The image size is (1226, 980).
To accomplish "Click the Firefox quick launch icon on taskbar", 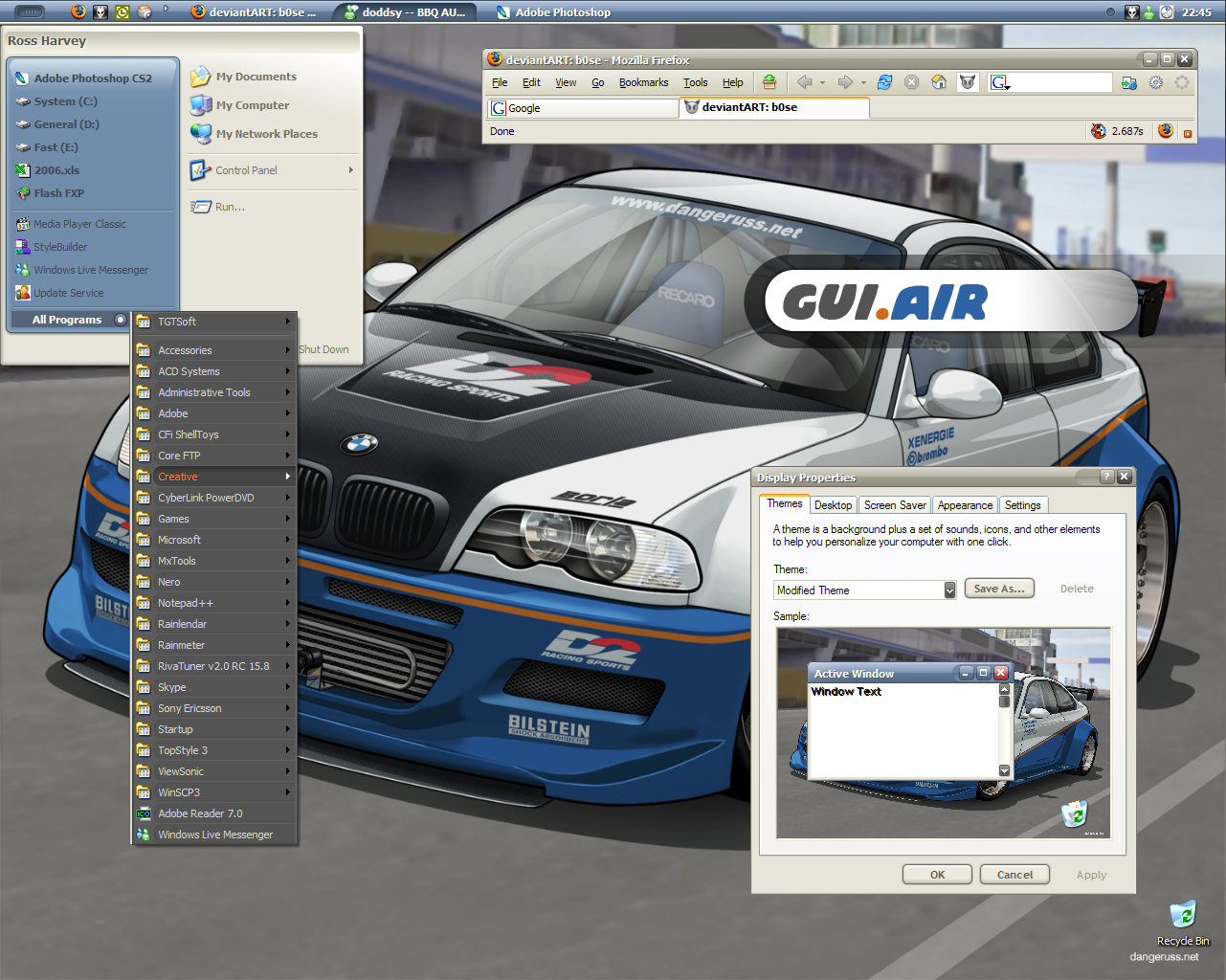I will coord(78,11).
